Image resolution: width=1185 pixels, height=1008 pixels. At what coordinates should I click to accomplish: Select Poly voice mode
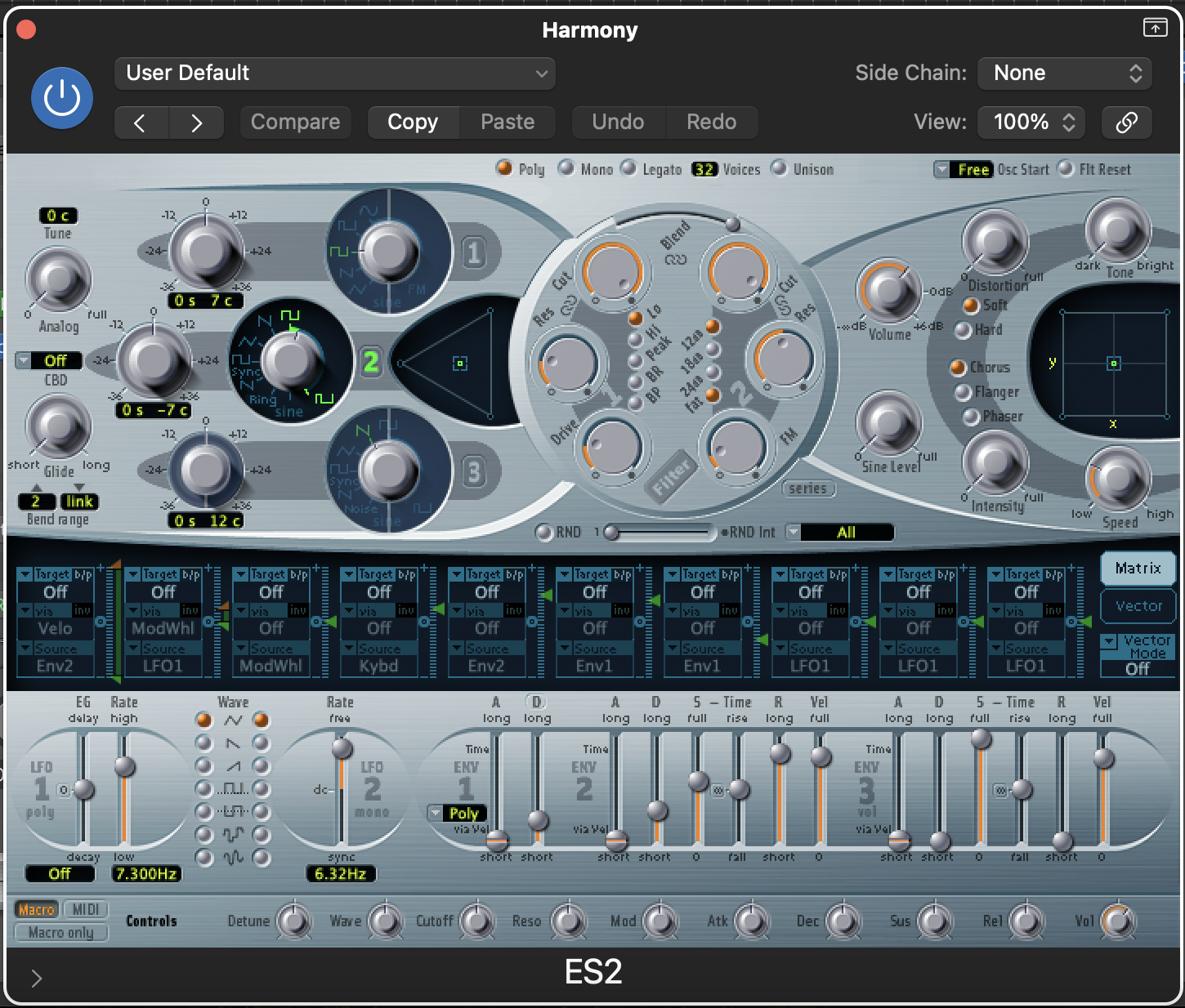[x=504, y=168]
